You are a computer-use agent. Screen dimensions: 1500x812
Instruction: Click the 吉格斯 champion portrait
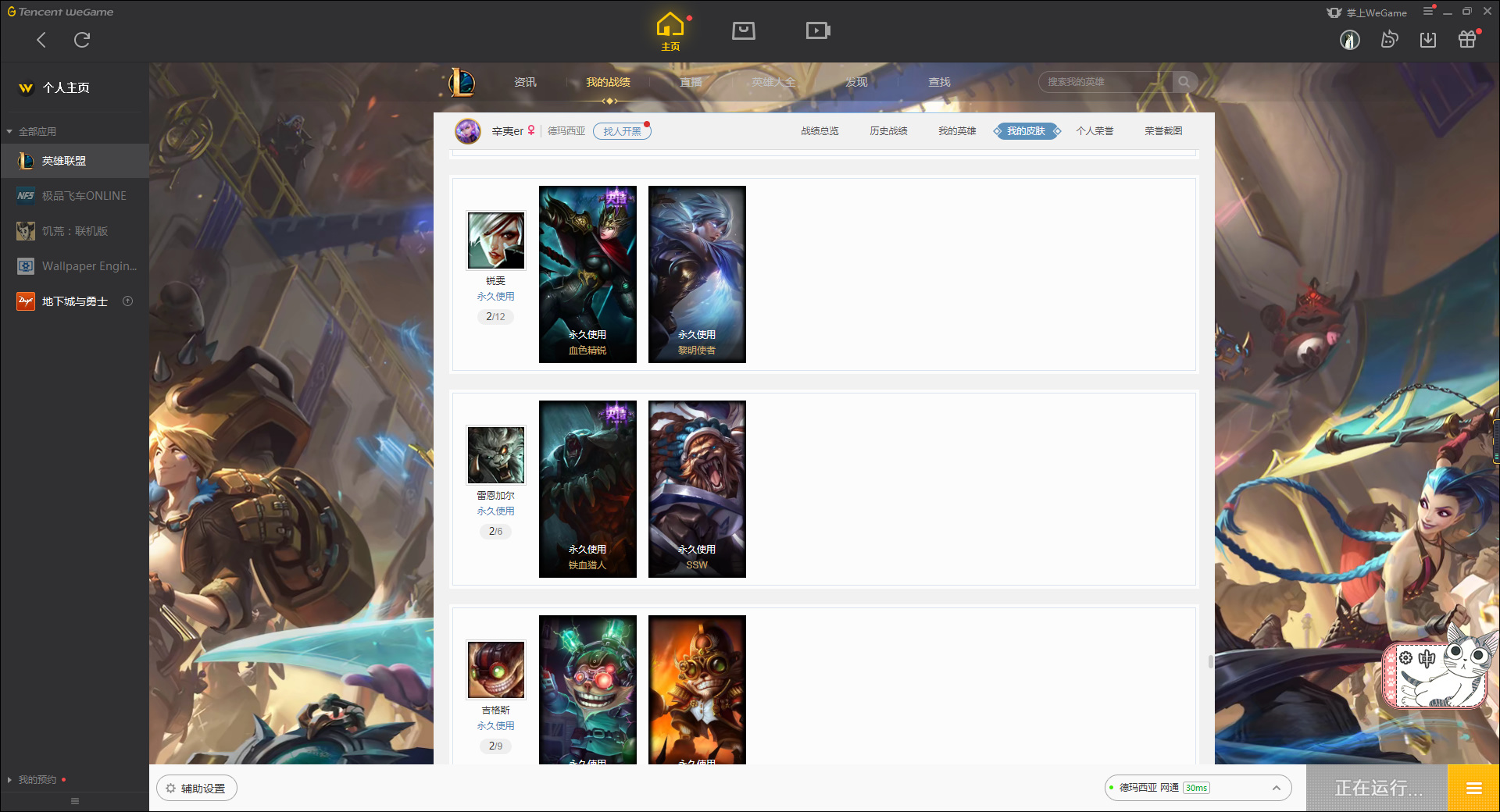click(x=496, y=670)
